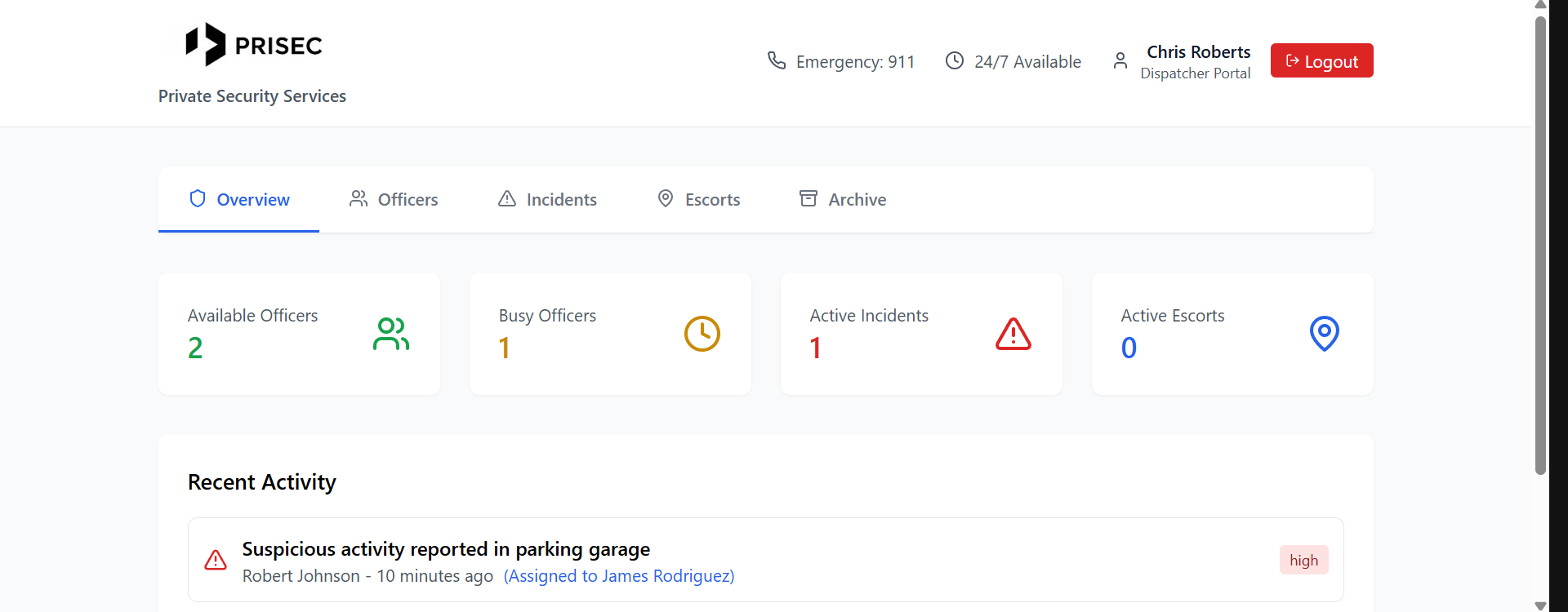Follow the Assigned to James Rodriguez link
The height and width of the screenshot is (612, 1568).
(619, 576)
